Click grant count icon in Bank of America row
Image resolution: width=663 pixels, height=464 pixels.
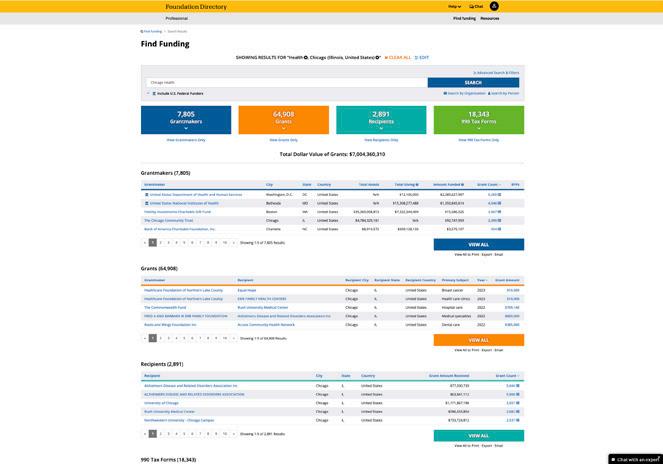(x=499, y=229)
